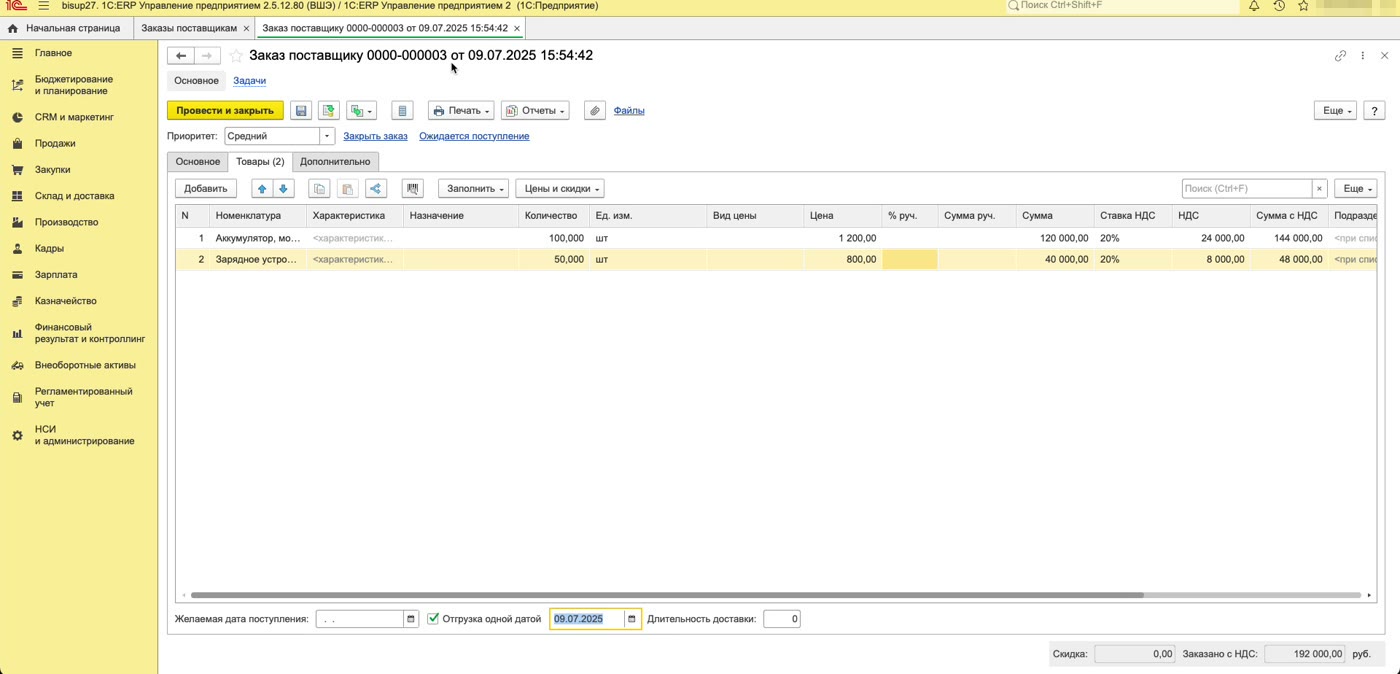Open the notifications bell icon

click(1254, 6)
